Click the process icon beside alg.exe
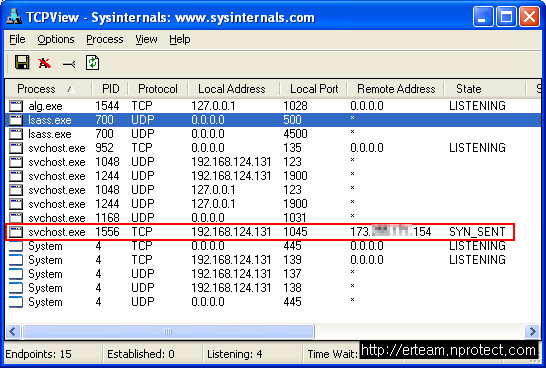 coord(16,106)
